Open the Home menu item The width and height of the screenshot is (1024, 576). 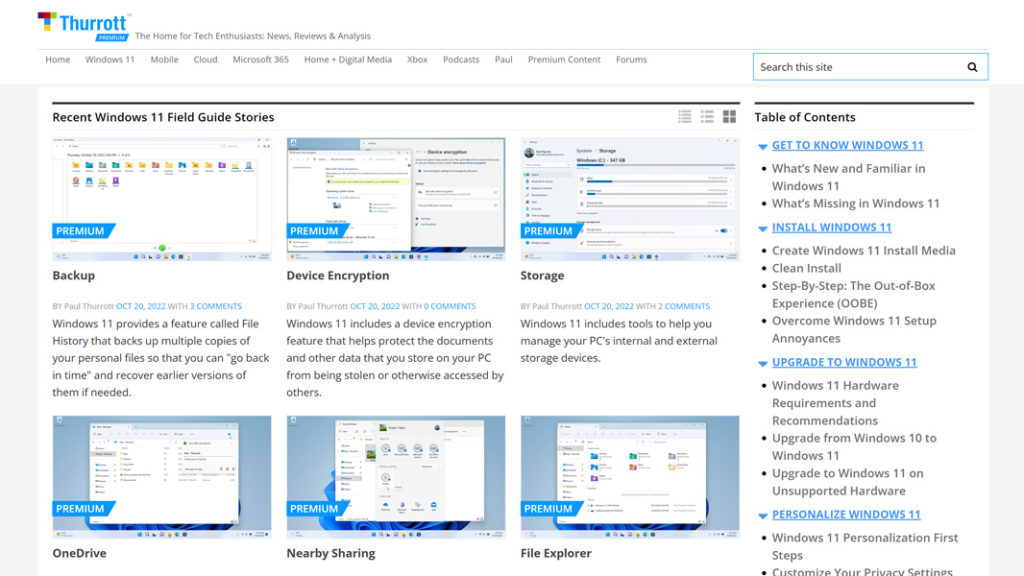pos(57,59)
